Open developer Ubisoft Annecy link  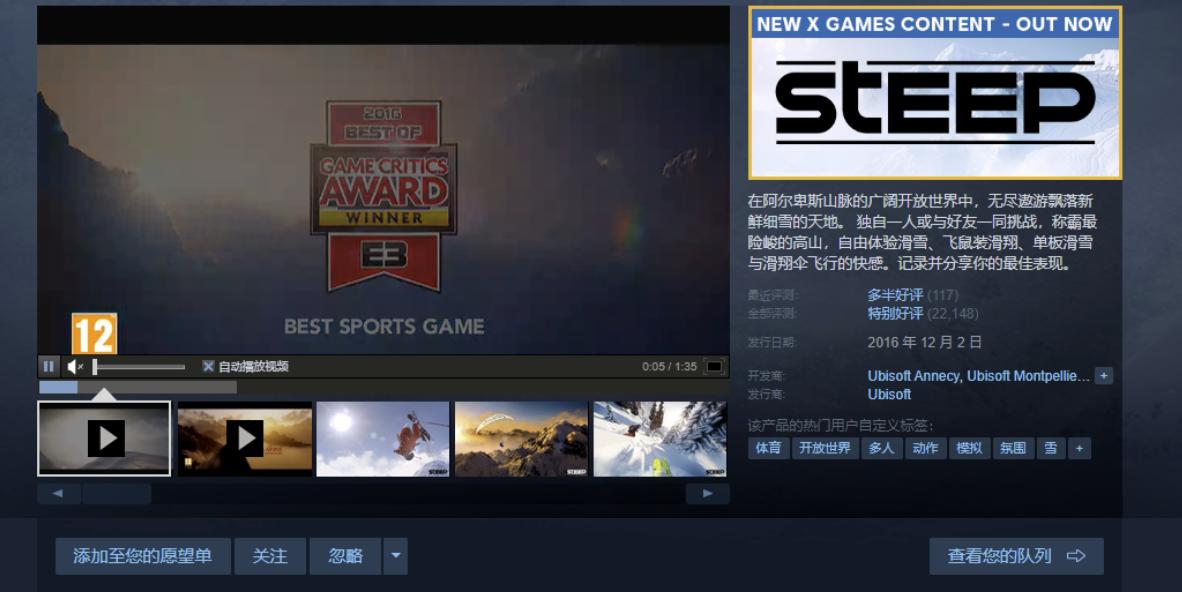tap(913, 376)
